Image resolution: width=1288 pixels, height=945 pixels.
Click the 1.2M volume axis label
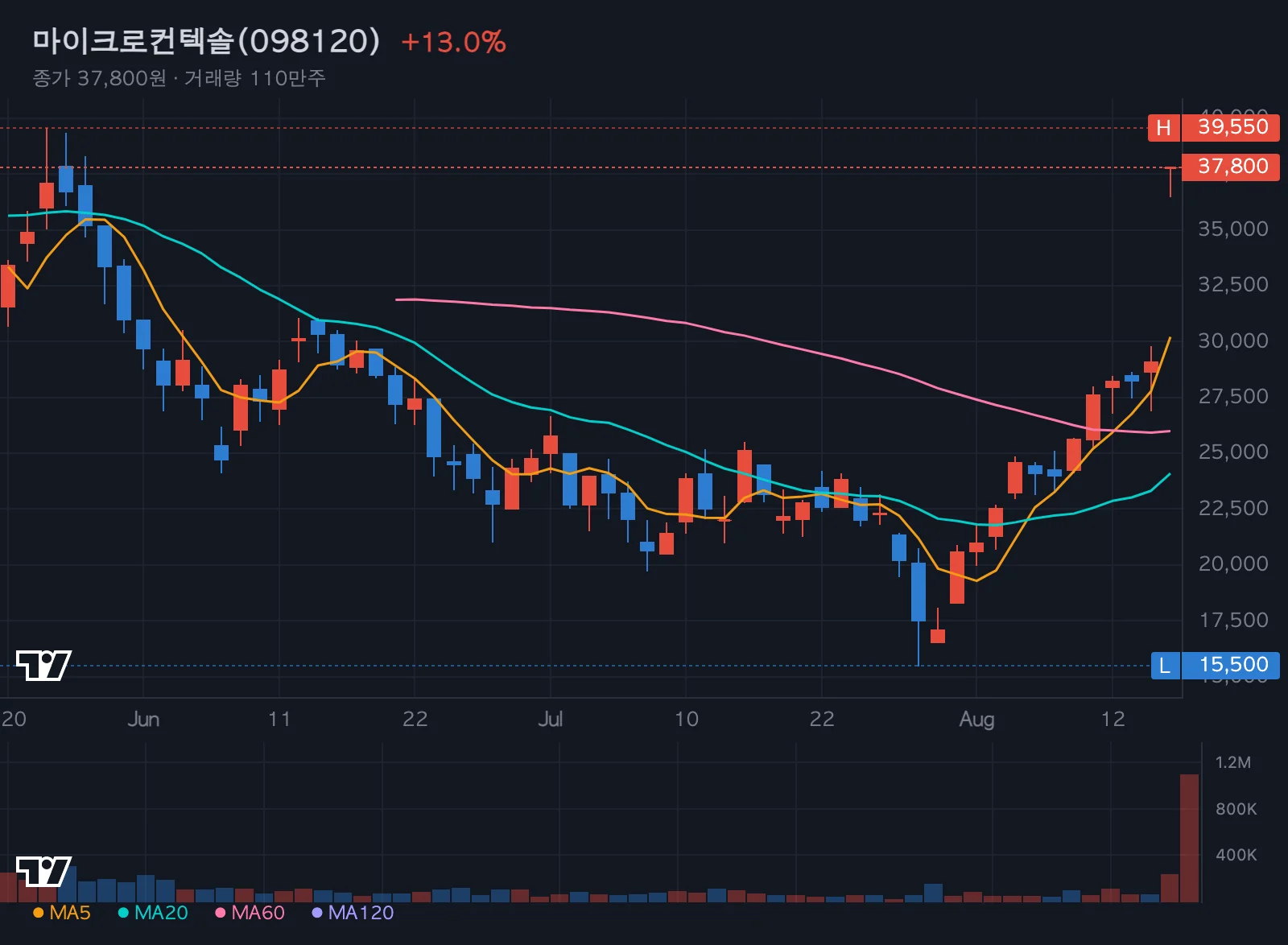(x=1232, y=762)
